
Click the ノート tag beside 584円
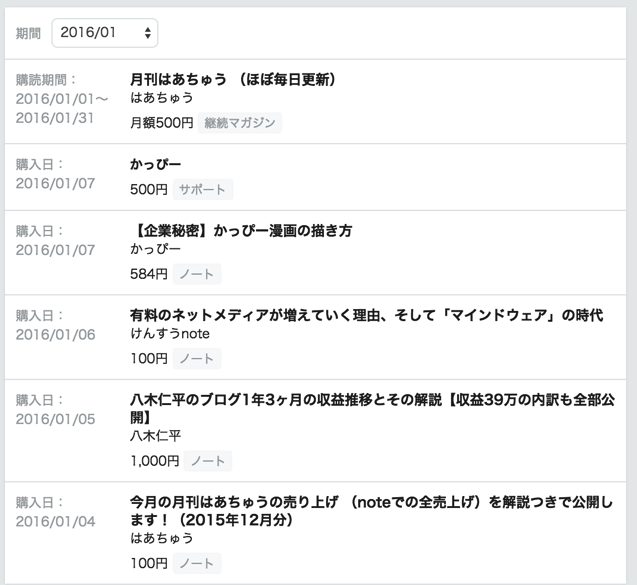[x=197, y=274]
